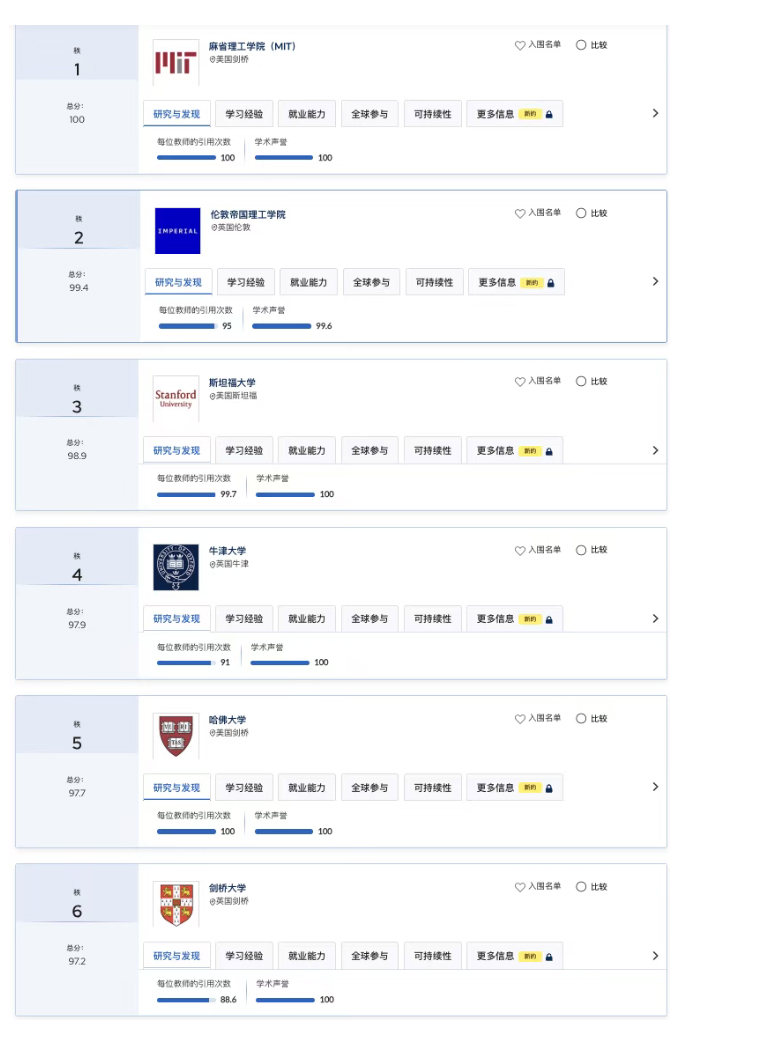Screen dimensions: 779x1050
Task: Click the heart shortlist icon for Oxford
Action: point(520,550)
